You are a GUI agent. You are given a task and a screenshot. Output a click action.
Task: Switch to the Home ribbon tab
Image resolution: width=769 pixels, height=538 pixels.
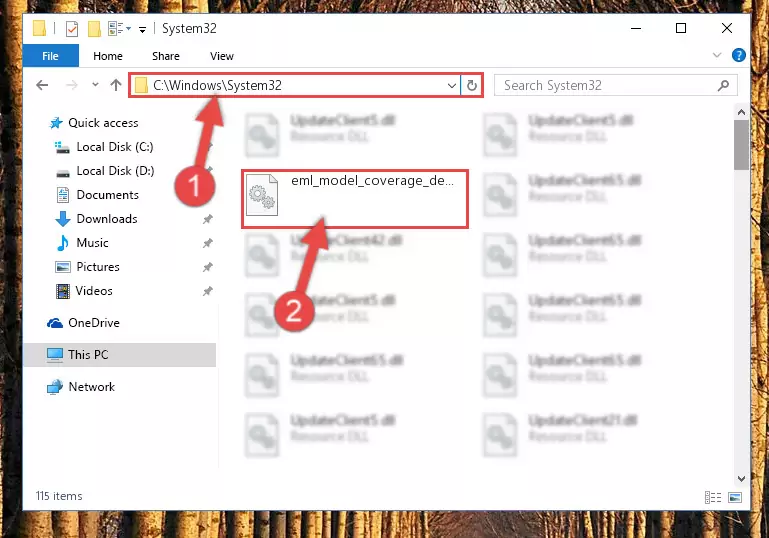108,56
